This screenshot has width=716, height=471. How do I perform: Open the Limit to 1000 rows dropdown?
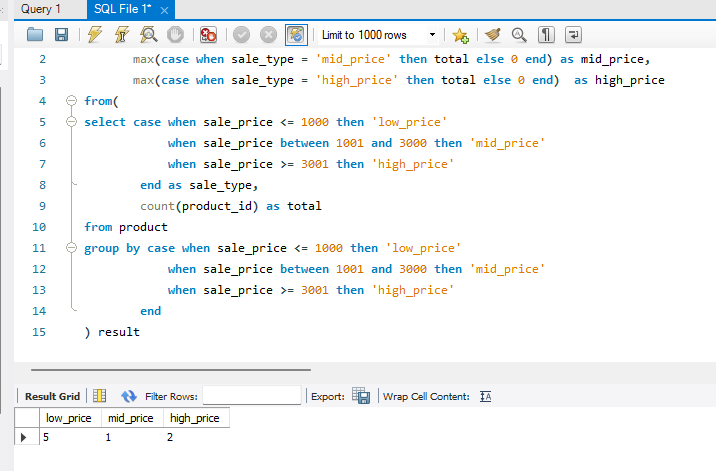[379, 35]
